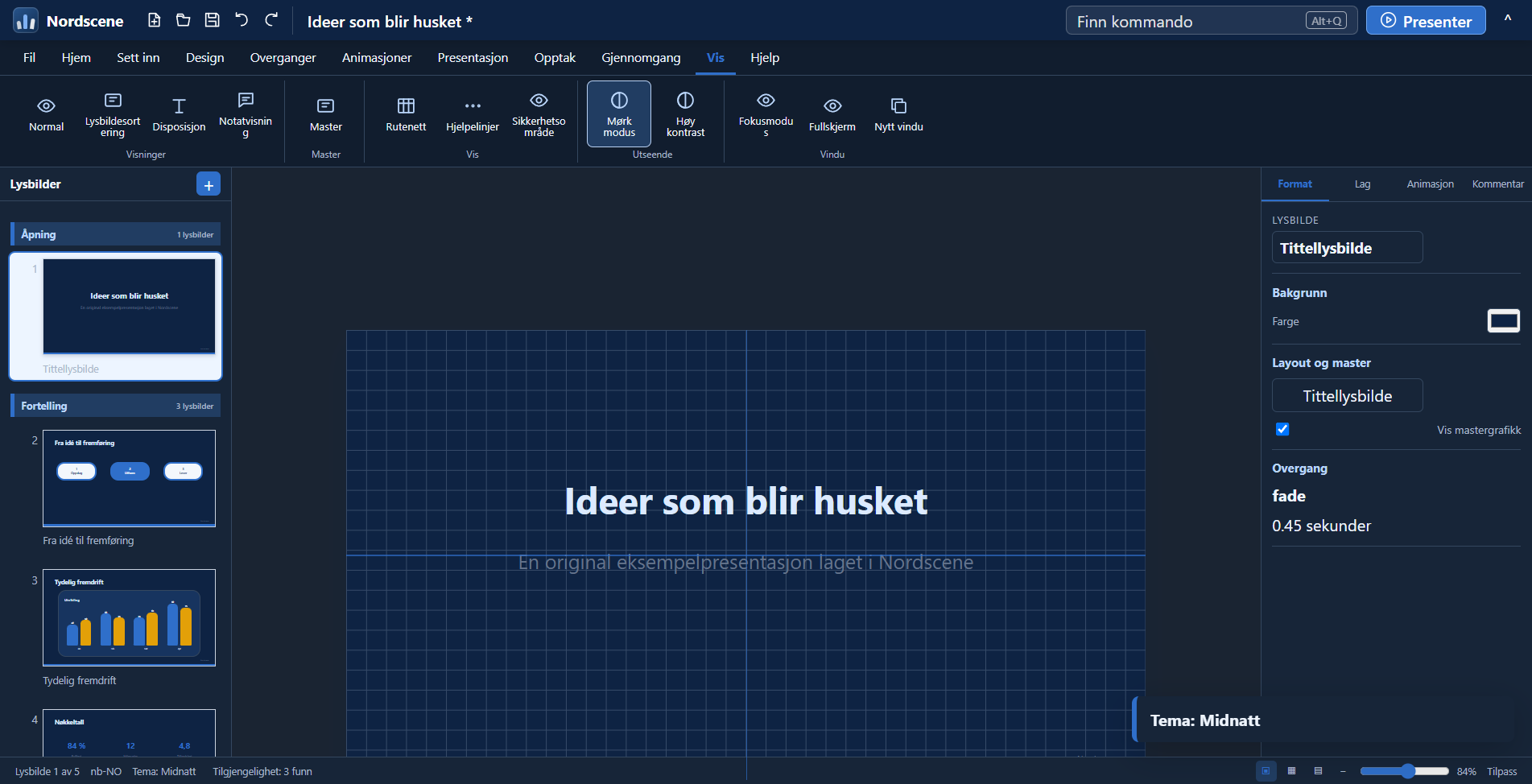Viewport: 1532px width, 784px height.
Task: Click the Finn kommando search field
Action: pos(1212,21)
